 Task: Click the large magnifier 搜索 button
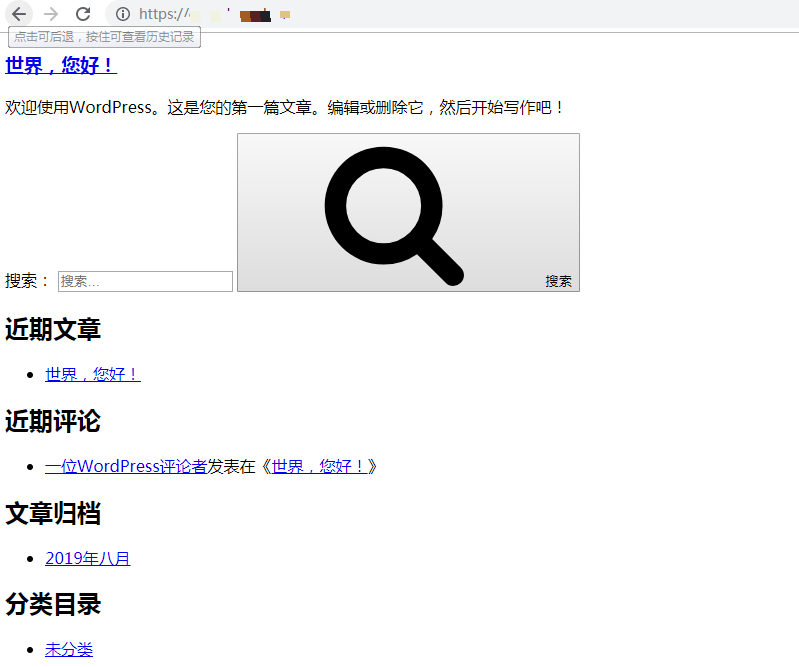tap(408, 212)
